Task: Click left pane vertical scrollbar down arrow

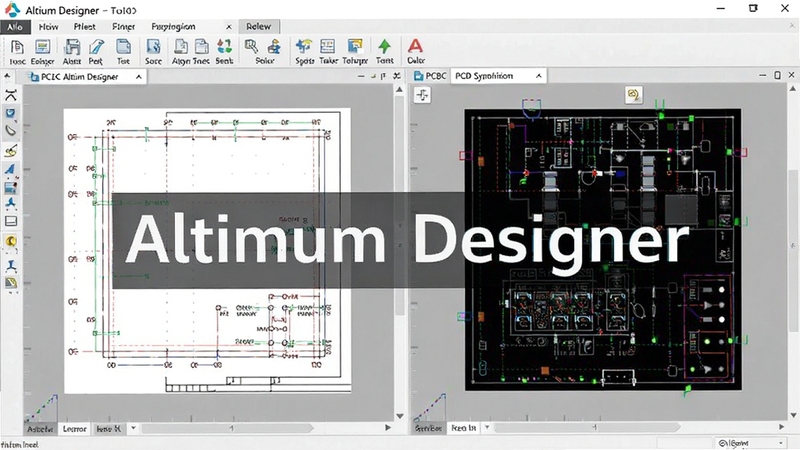Action: pos(399,416)
